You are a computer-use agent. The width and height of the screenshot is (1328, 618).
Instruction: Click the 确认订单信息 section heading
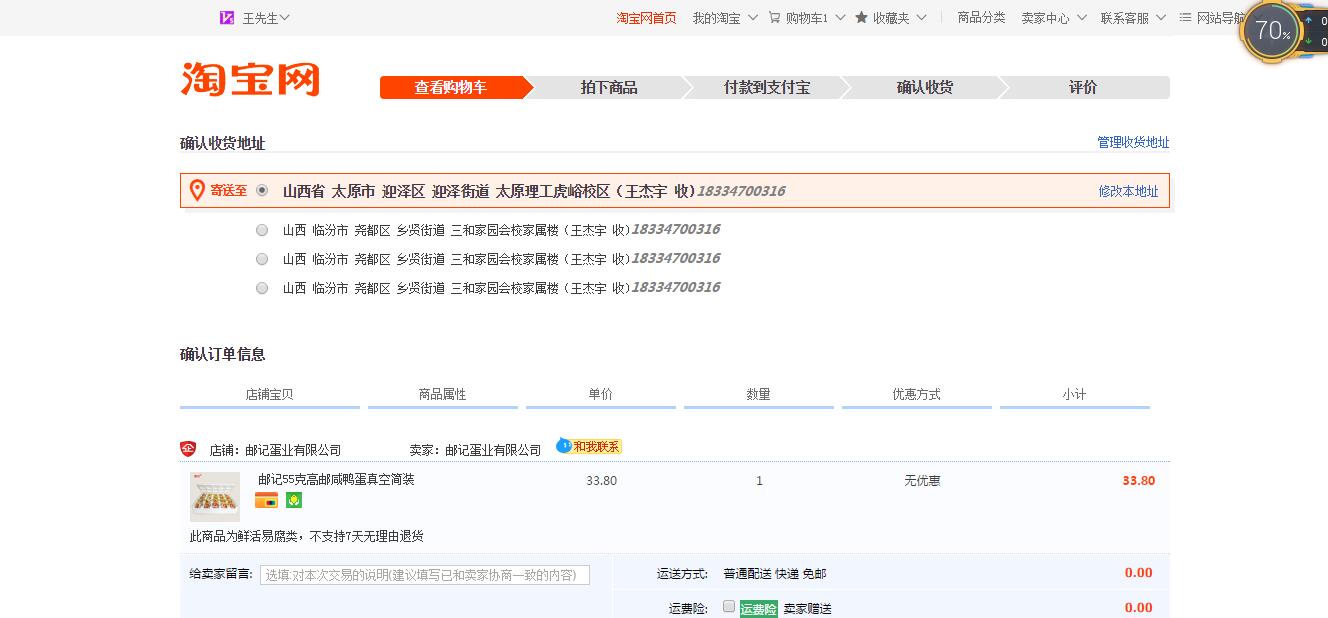tap(223, 354)
